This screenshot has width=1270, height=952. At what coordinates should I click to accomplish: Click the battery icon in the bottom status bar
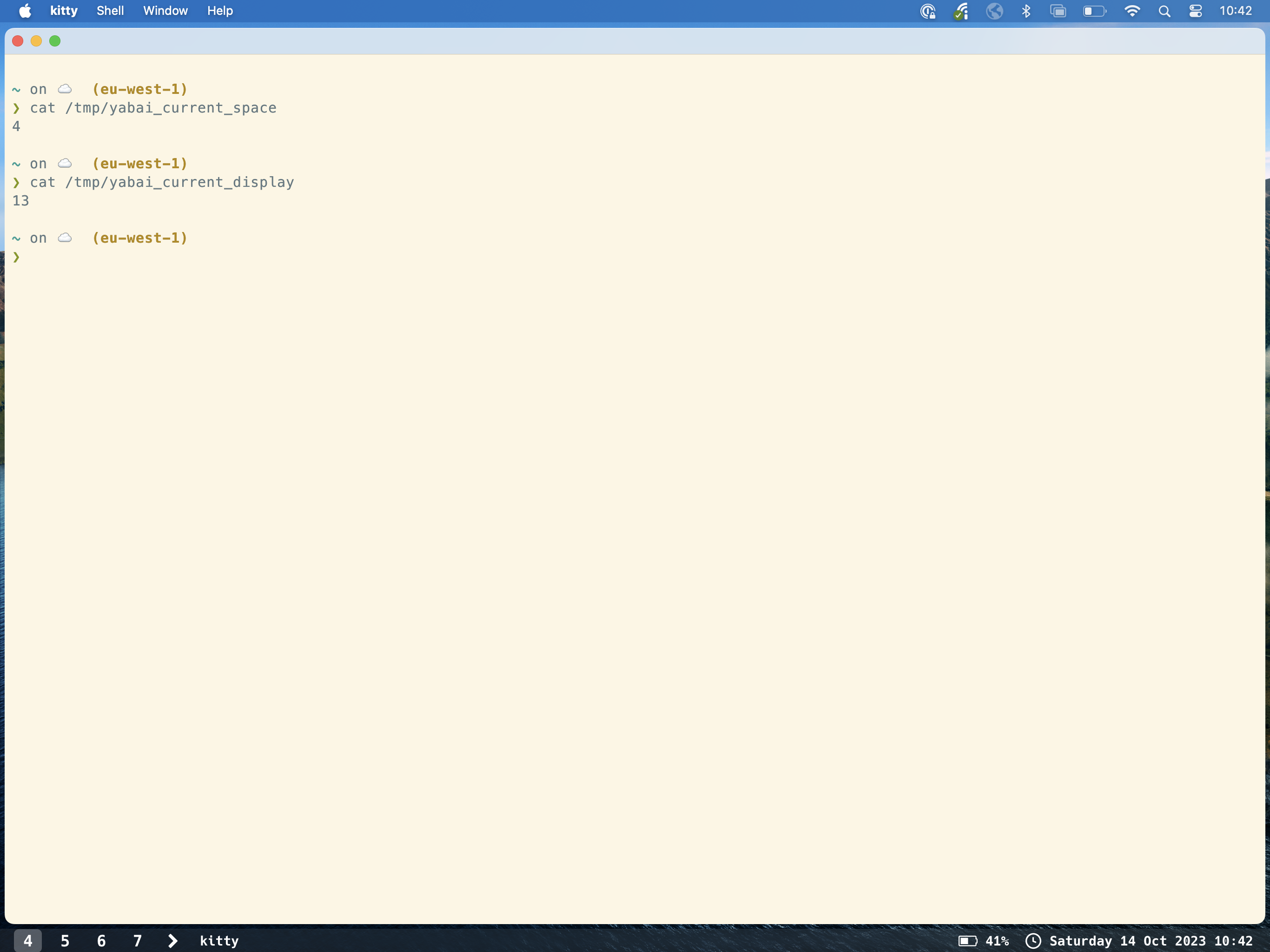967,940
